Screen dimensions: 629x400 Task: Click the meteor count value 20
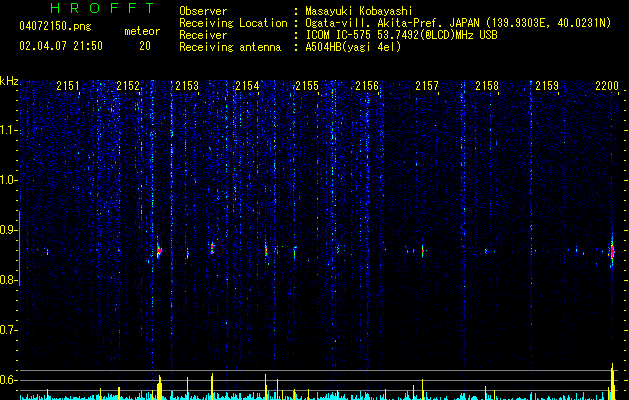[x=145, y=46]
